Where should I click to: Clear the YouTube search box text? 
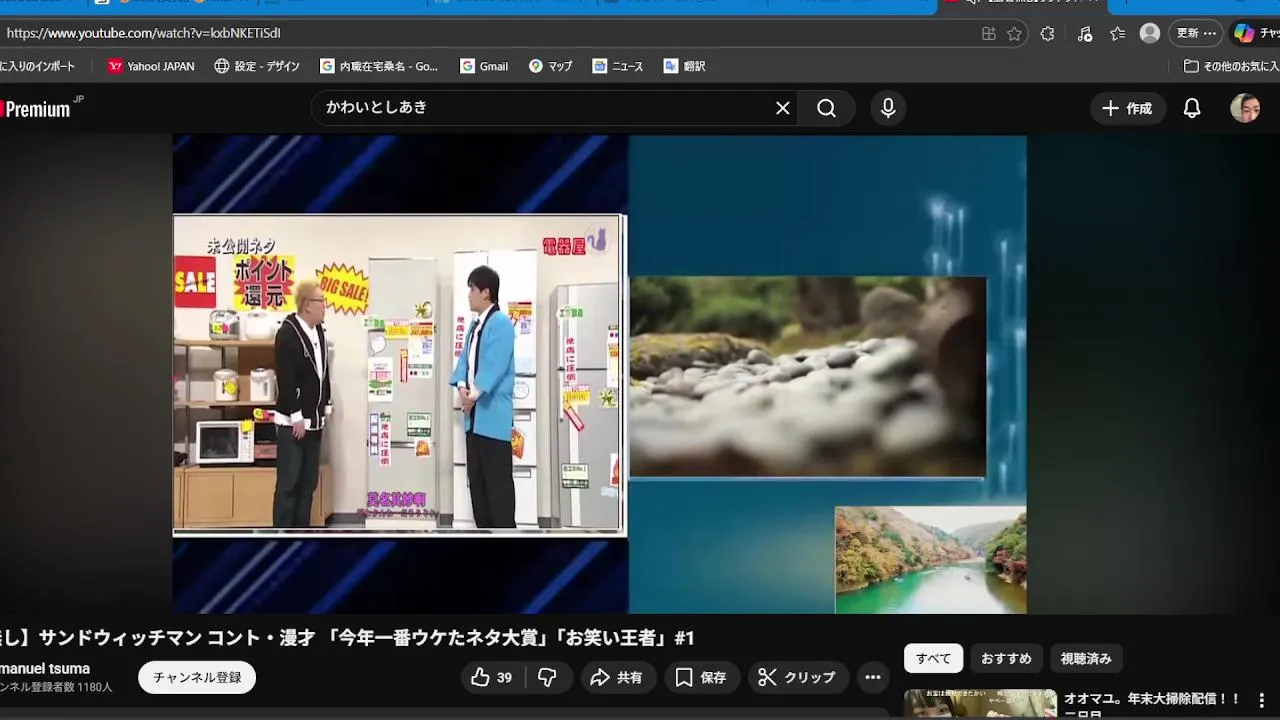[x=783, y=108]
